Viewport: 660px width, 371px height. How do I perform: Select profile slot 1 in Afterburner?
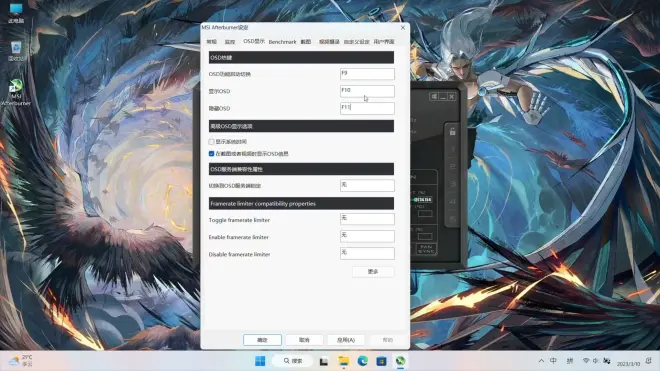452,149
